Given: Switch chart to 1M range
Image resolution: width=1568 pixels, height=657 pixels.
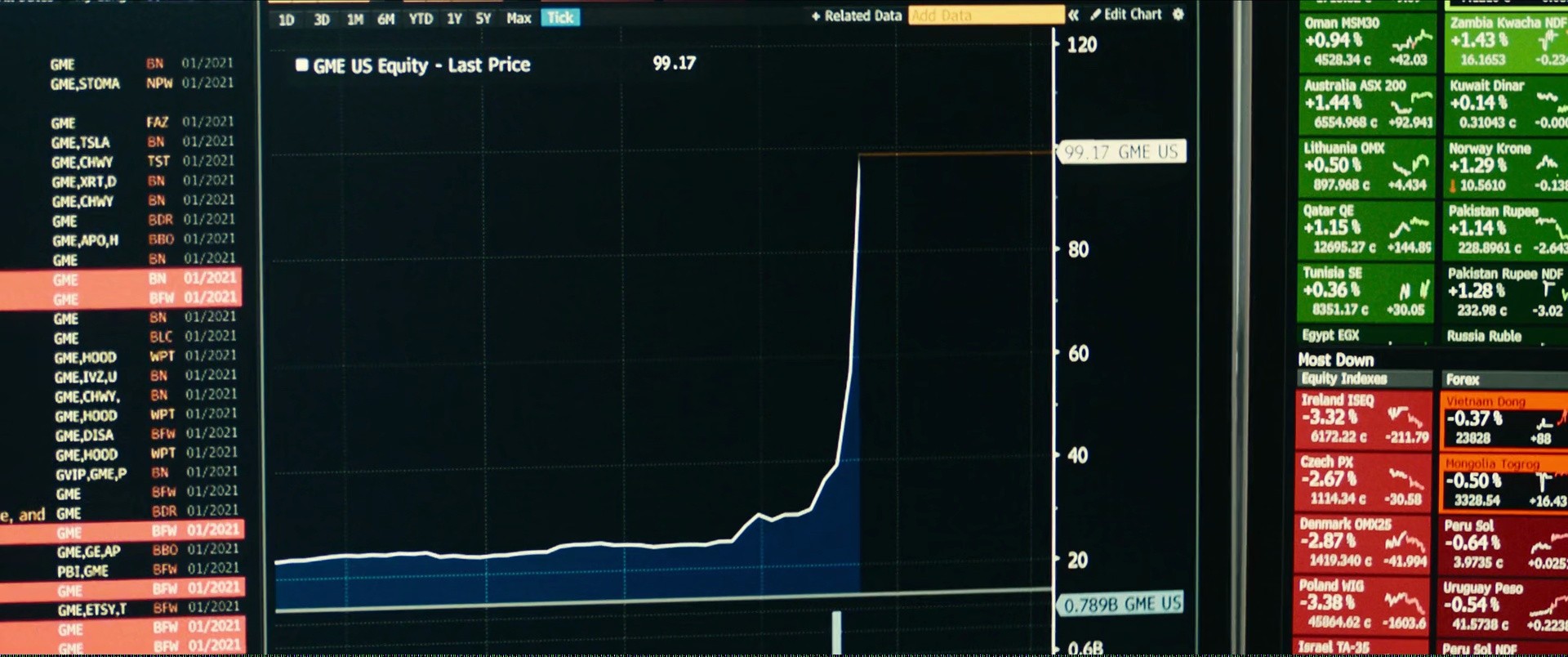Looking at the screenshot, I should pos(355,20).
